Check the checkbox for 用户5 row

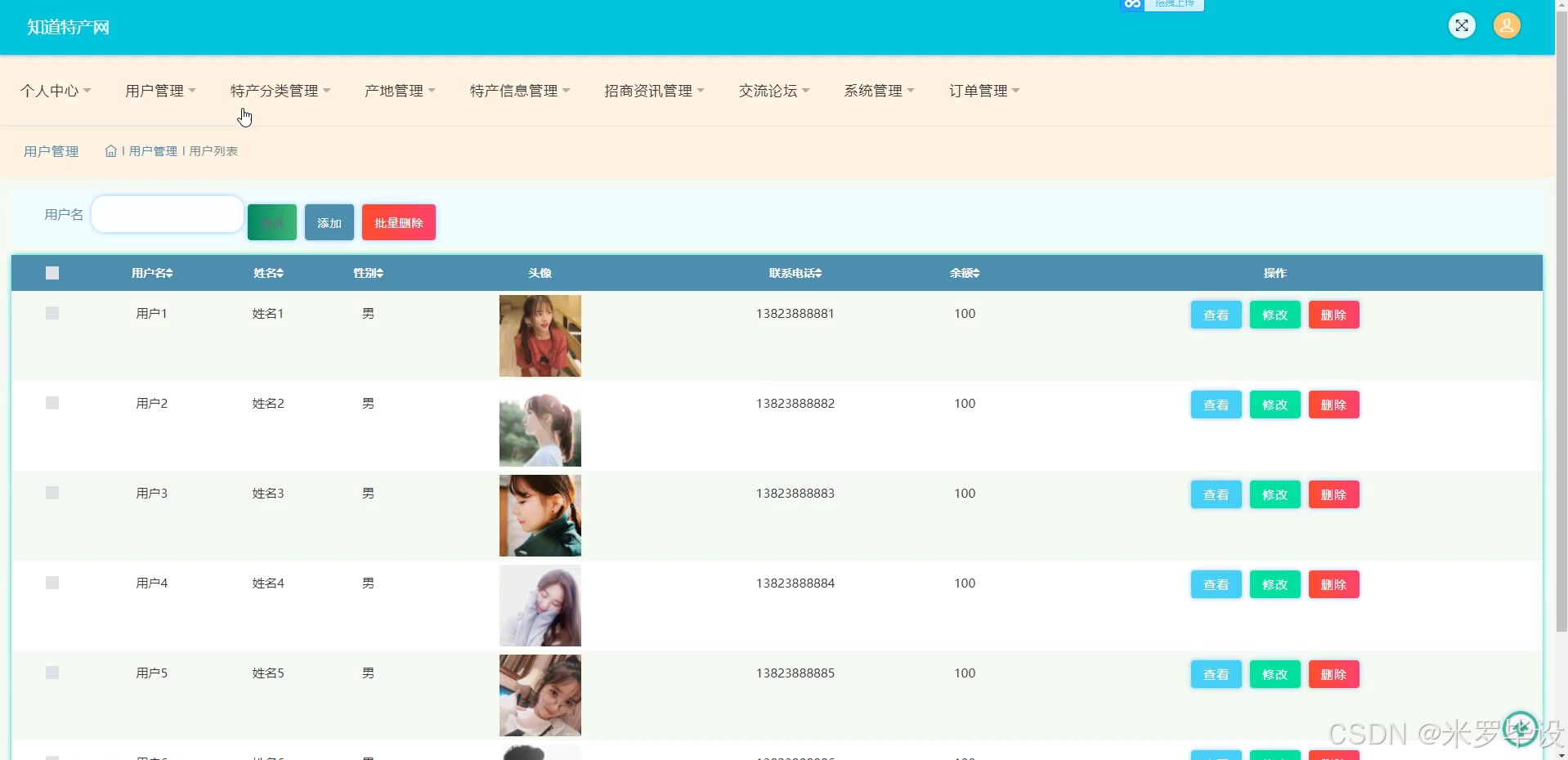coord(52,673)
